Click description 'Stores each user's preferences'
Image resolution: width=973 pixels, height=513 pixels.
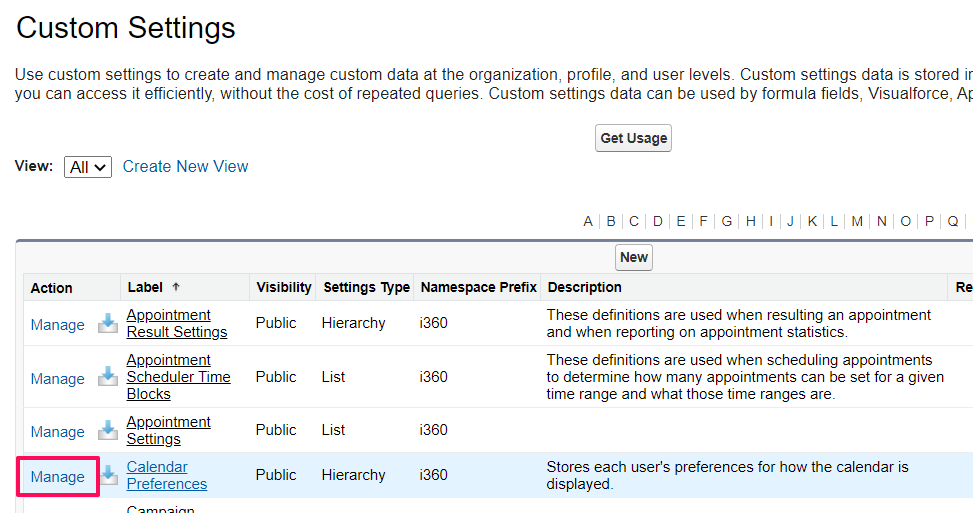pyautogui.click(x=727, y=475)
